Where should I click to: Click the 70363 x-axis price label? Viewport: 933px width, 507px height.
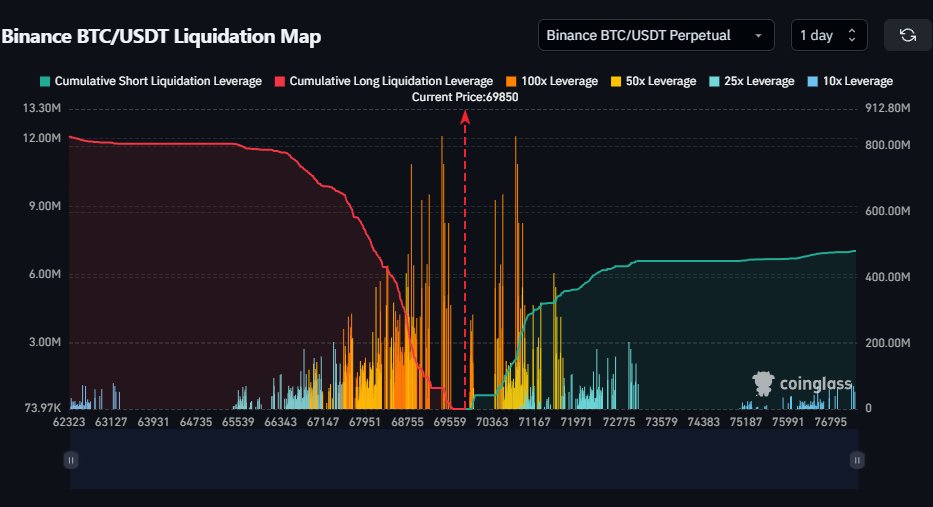coord(492,422)
